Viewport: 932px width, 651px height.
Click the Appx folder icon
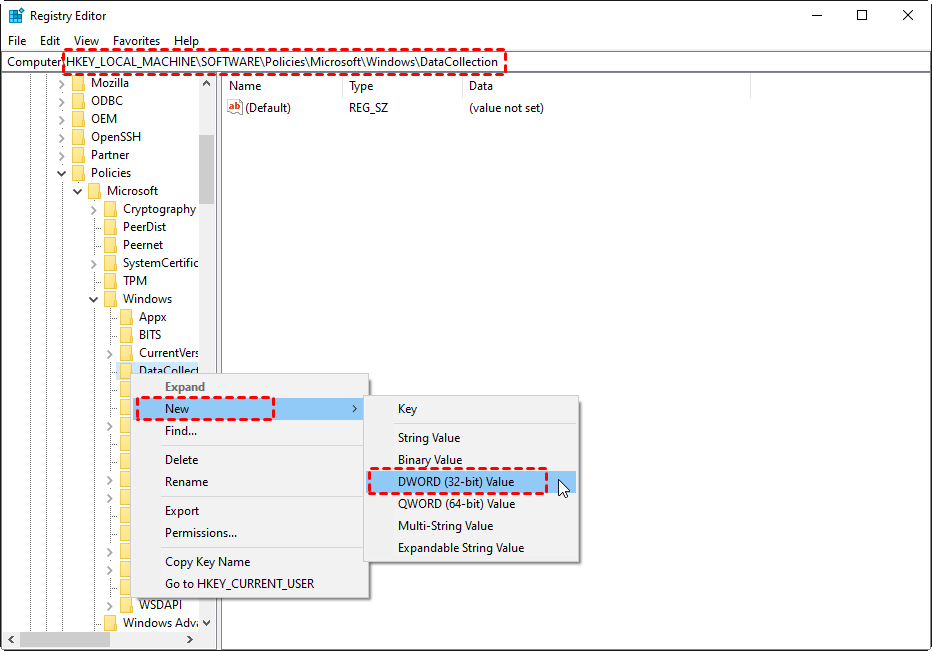click(x=125, y=316)
